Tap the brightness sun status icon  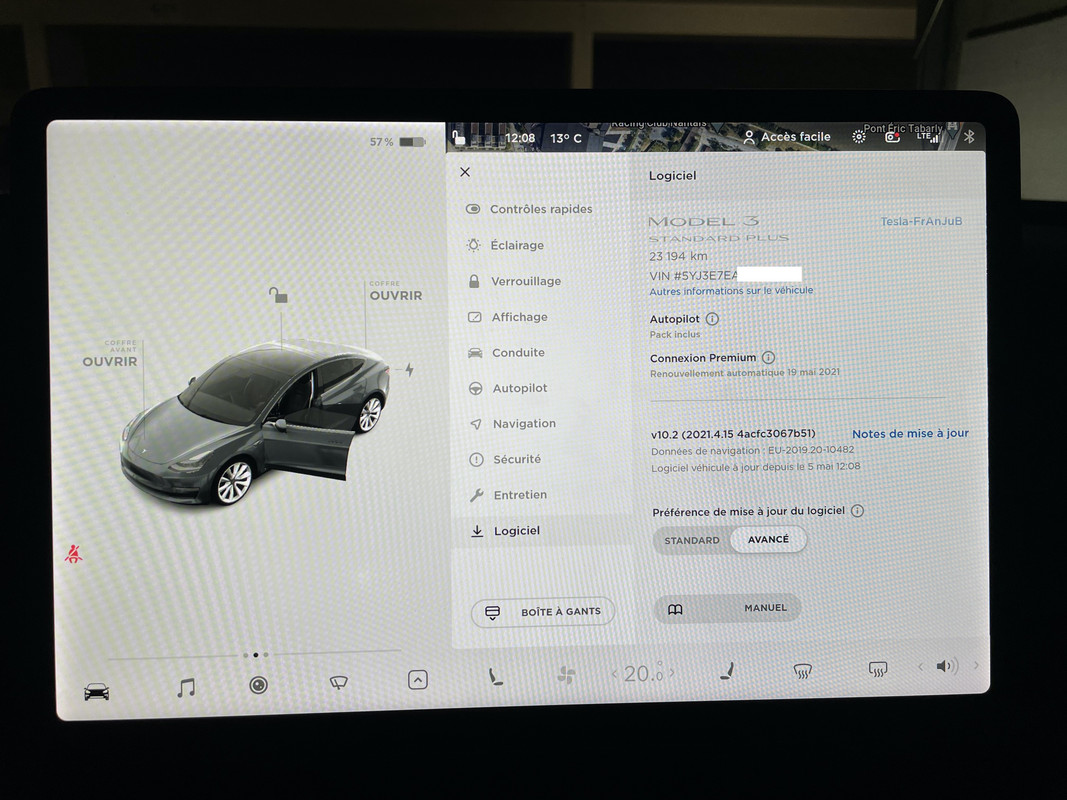tap(859, 137)
